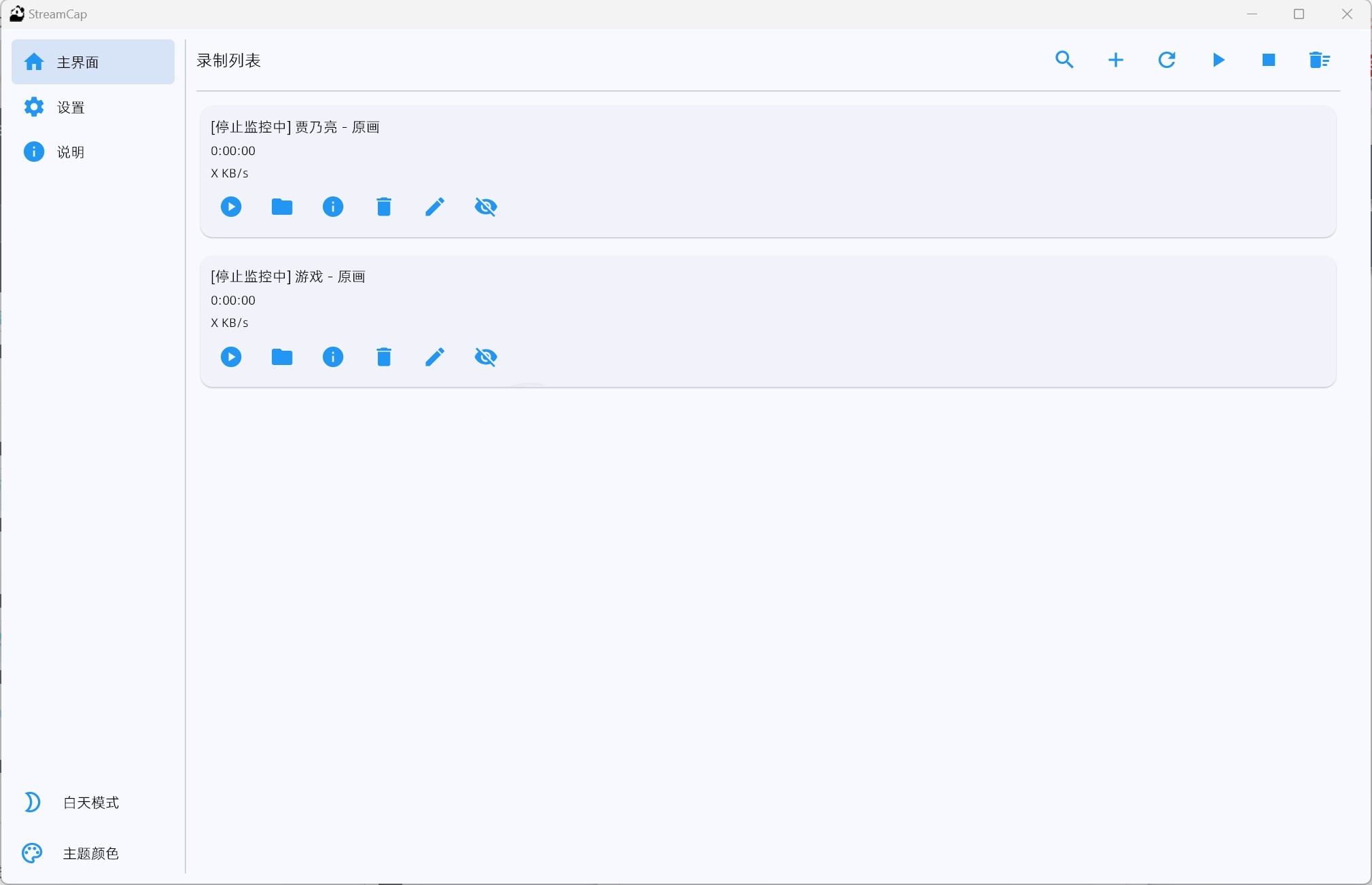Screen dimensions: 1372x885
Task: Edit the 游戏 recording with the pencil icon
Action: [435, 357]
